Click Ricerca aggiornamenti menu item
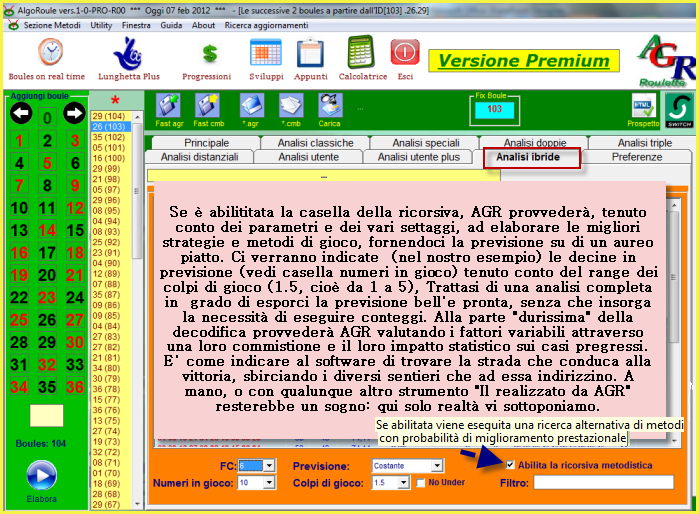This screenshot has height=514, width=699. click(x=266, y=25)
